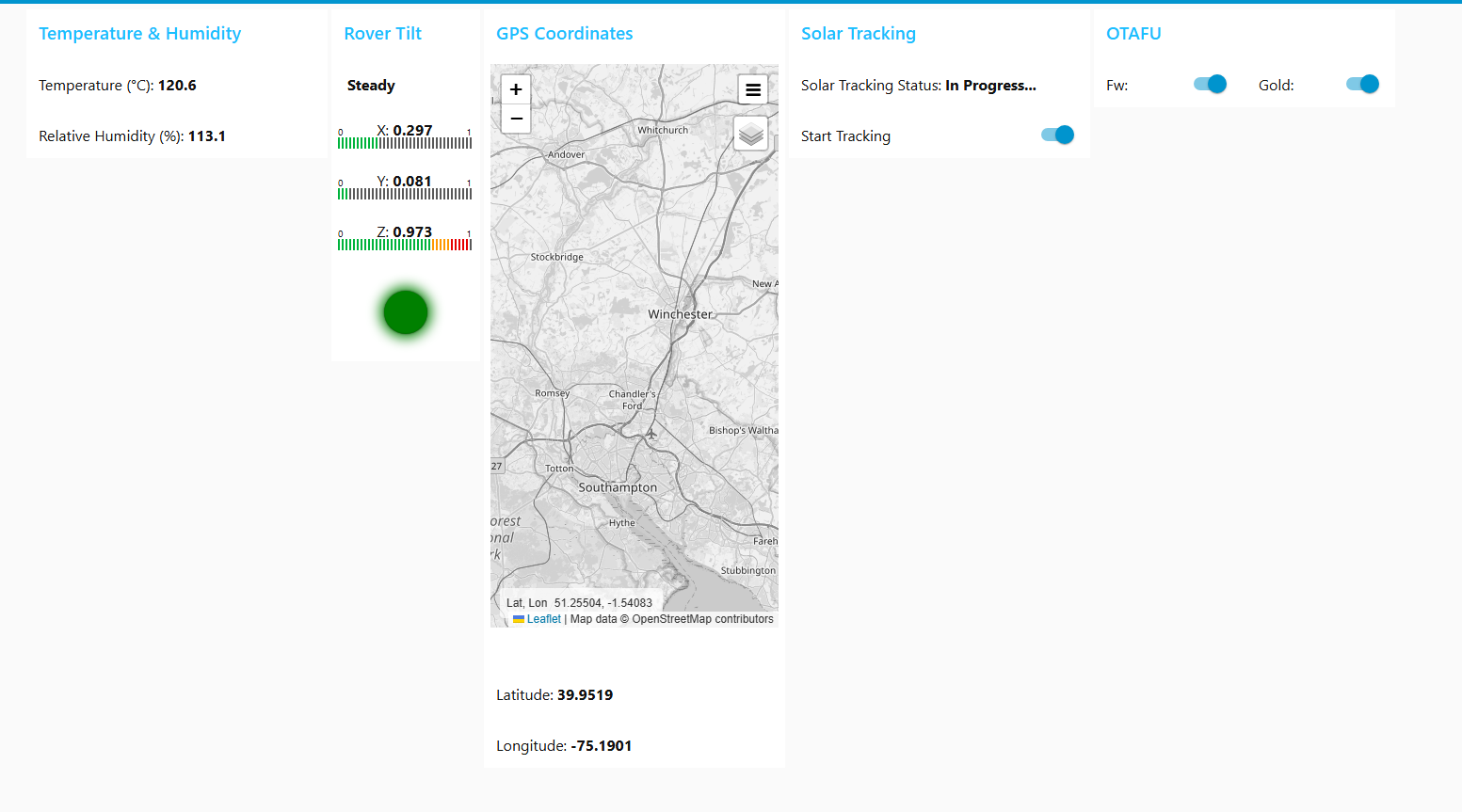Click the Y tilt gauge bar
This screenshot has height=812, width=1462.
pyautogui.click(x=405, y=194)
